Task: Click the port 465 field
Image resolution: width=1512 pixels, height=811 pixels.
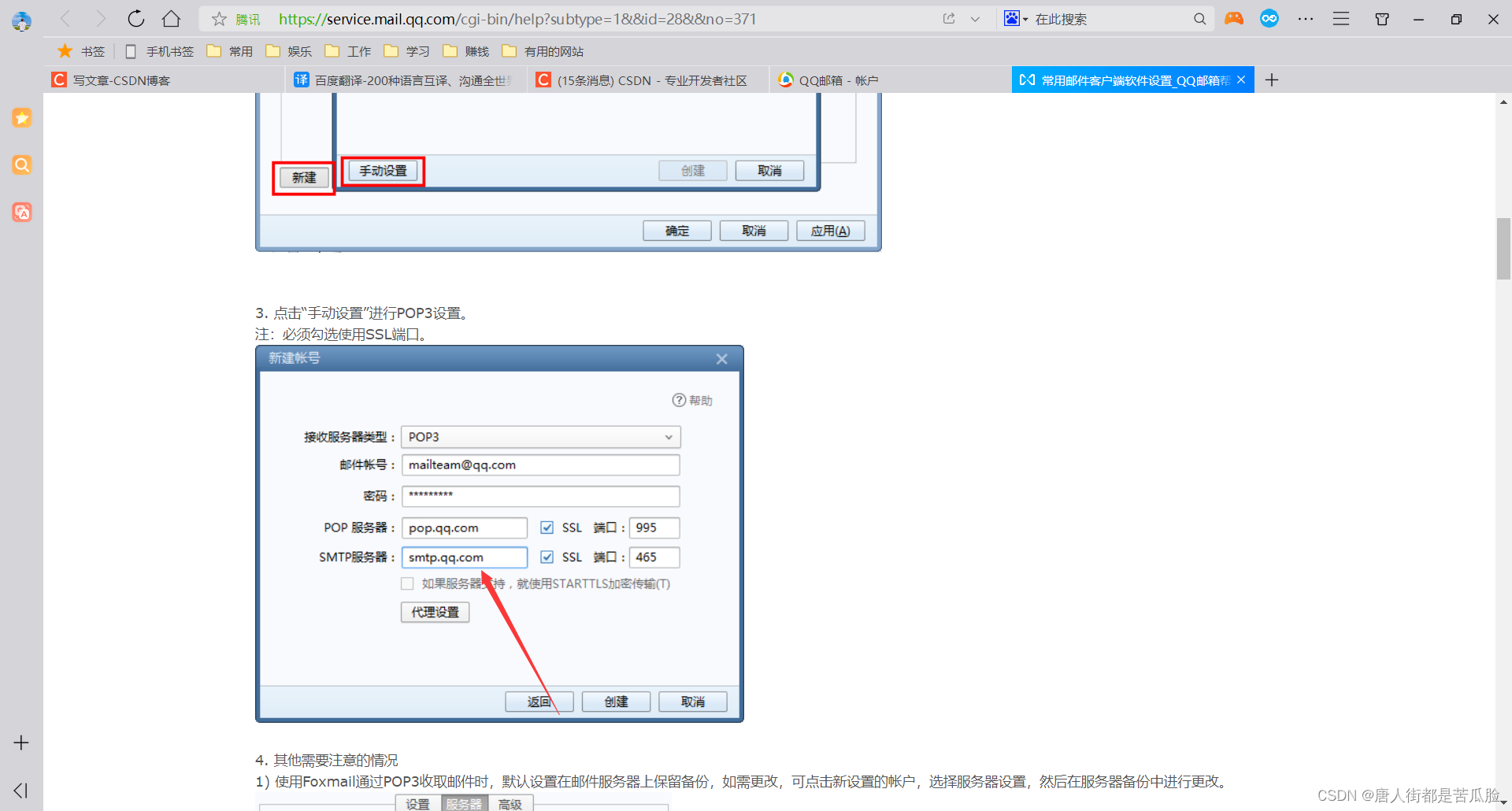Action: tap(654, 557)
